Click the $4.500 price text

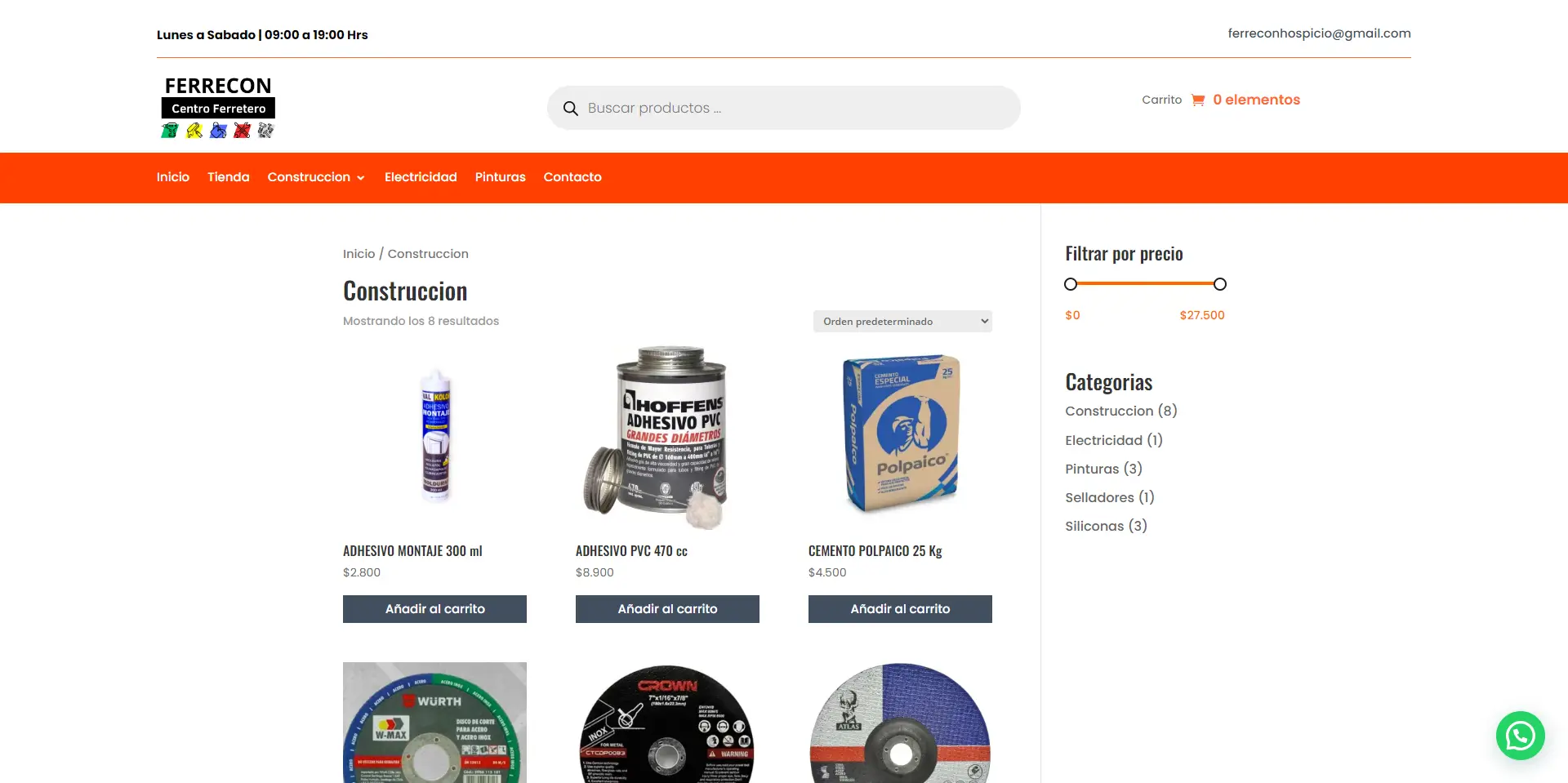pos(827,572)
